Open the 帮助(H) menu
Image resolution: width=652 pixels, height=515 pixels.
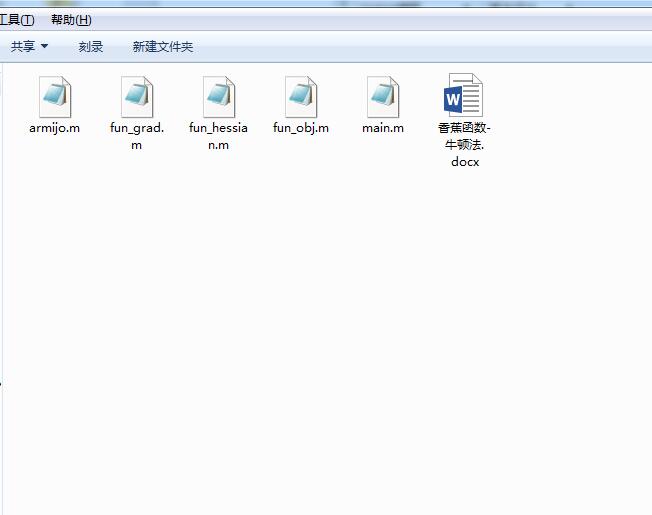point(71,20)
